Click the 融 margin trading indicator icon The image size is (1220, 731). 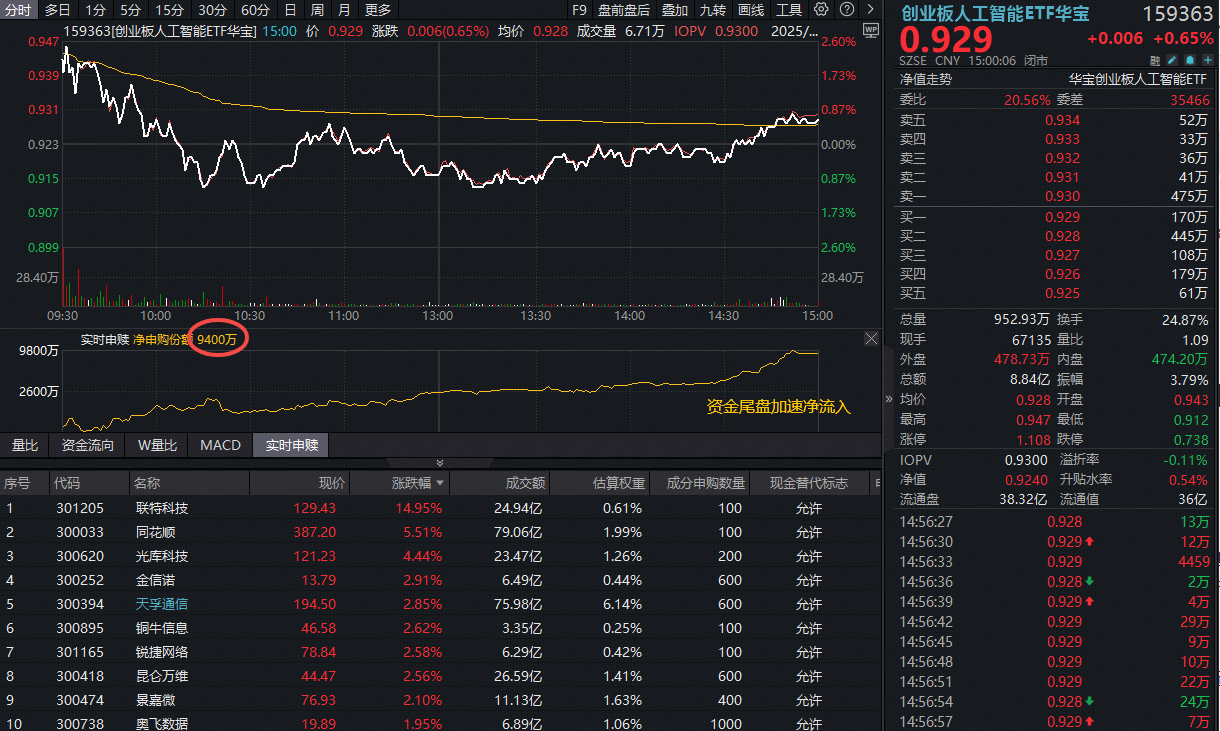[x=1155, y=60]
